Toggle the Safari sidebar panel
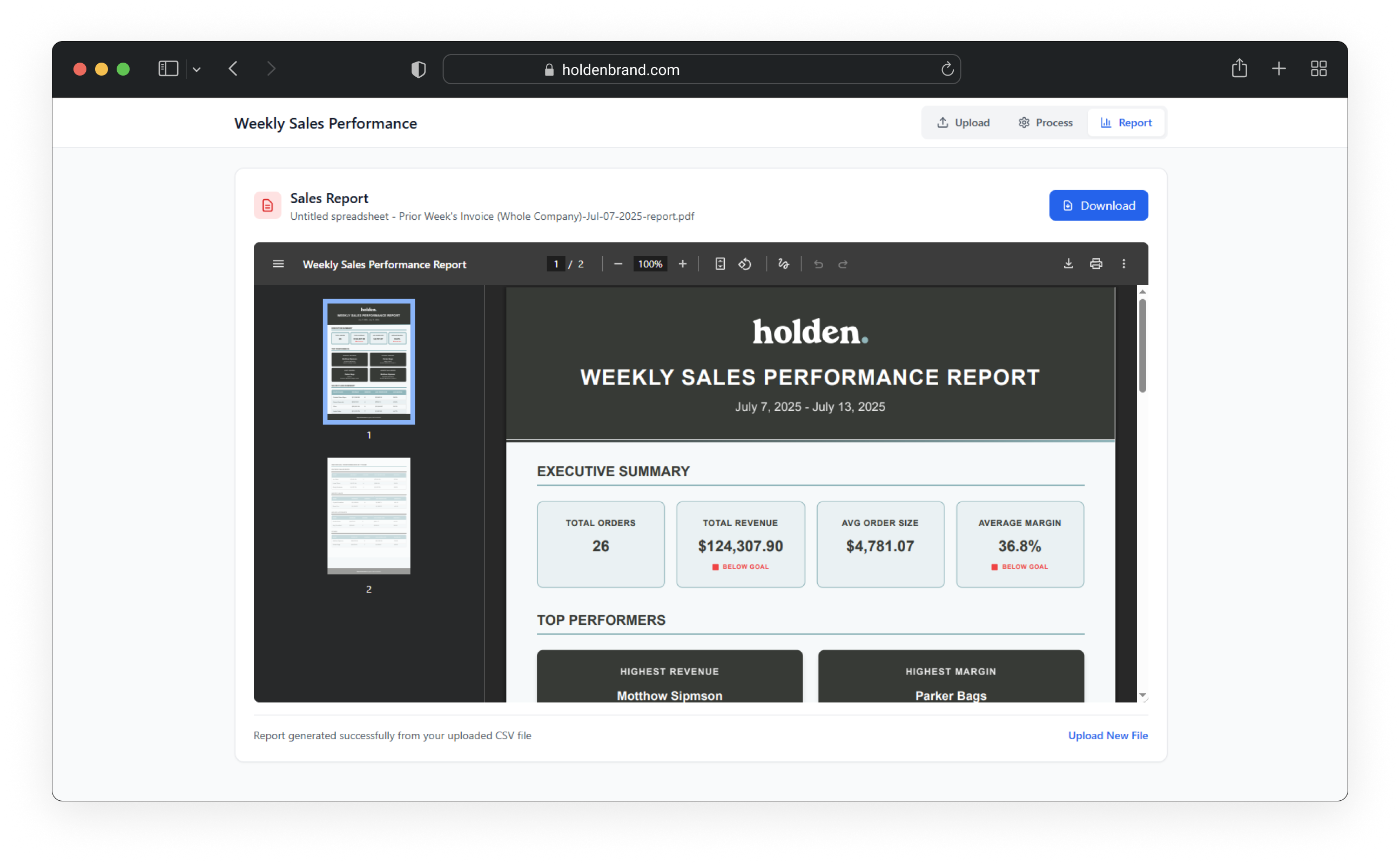This screenshot has width=1400, height=864. click(x=168, y=69)
